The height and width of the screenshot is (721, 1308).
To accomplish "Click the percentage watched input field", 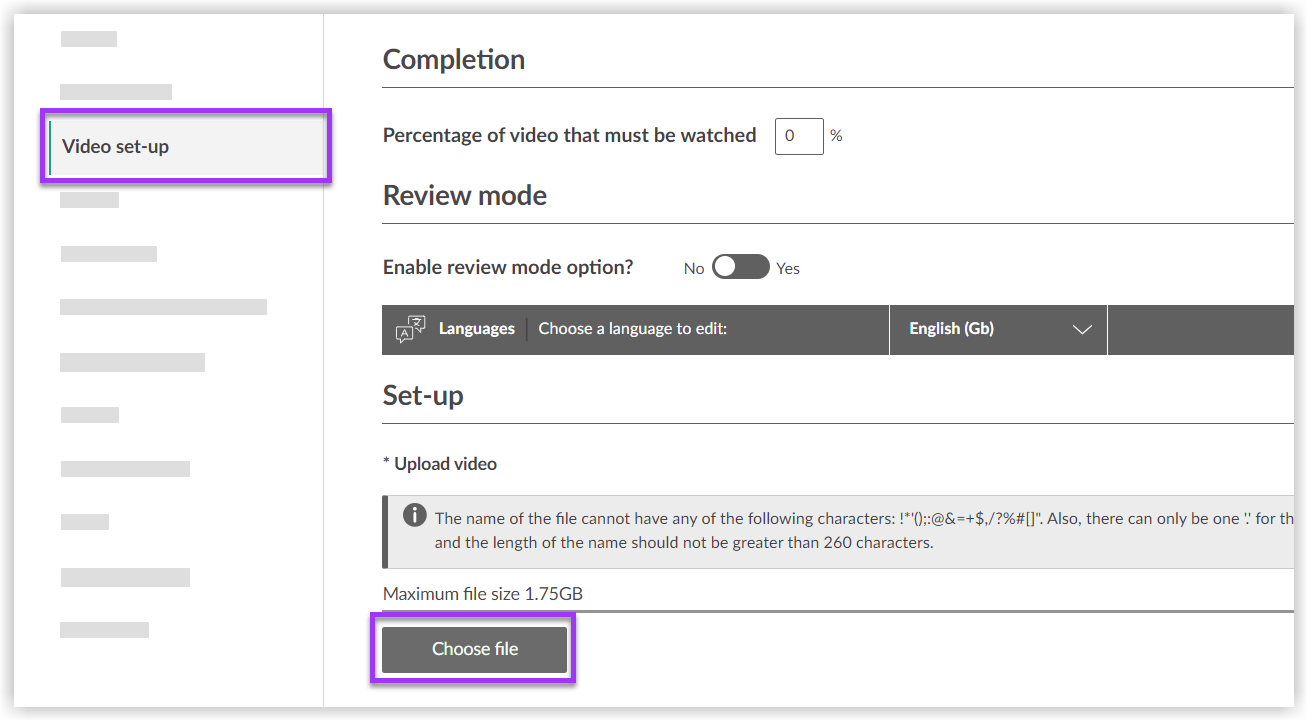I will point(798,136).
